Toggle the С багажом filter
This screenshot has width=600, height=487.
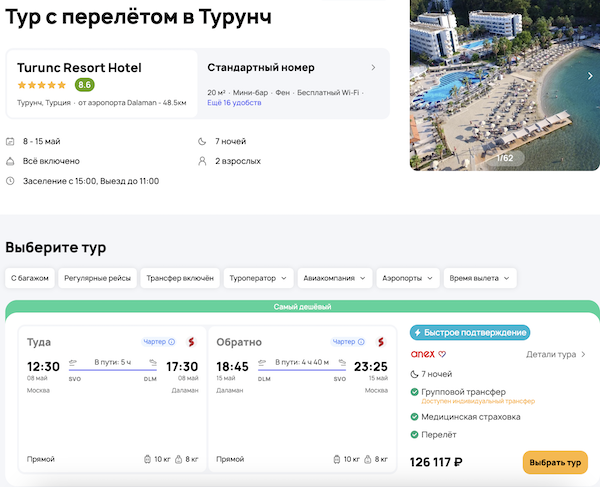[31, 278]
